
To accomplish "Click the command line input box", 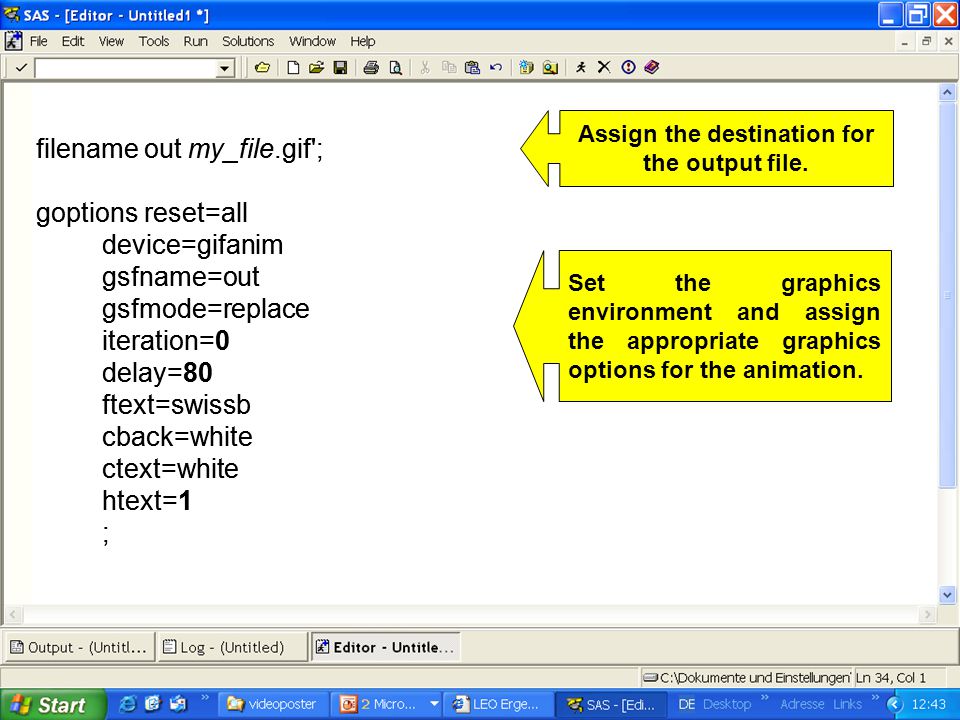I will [x=126, y=68].
